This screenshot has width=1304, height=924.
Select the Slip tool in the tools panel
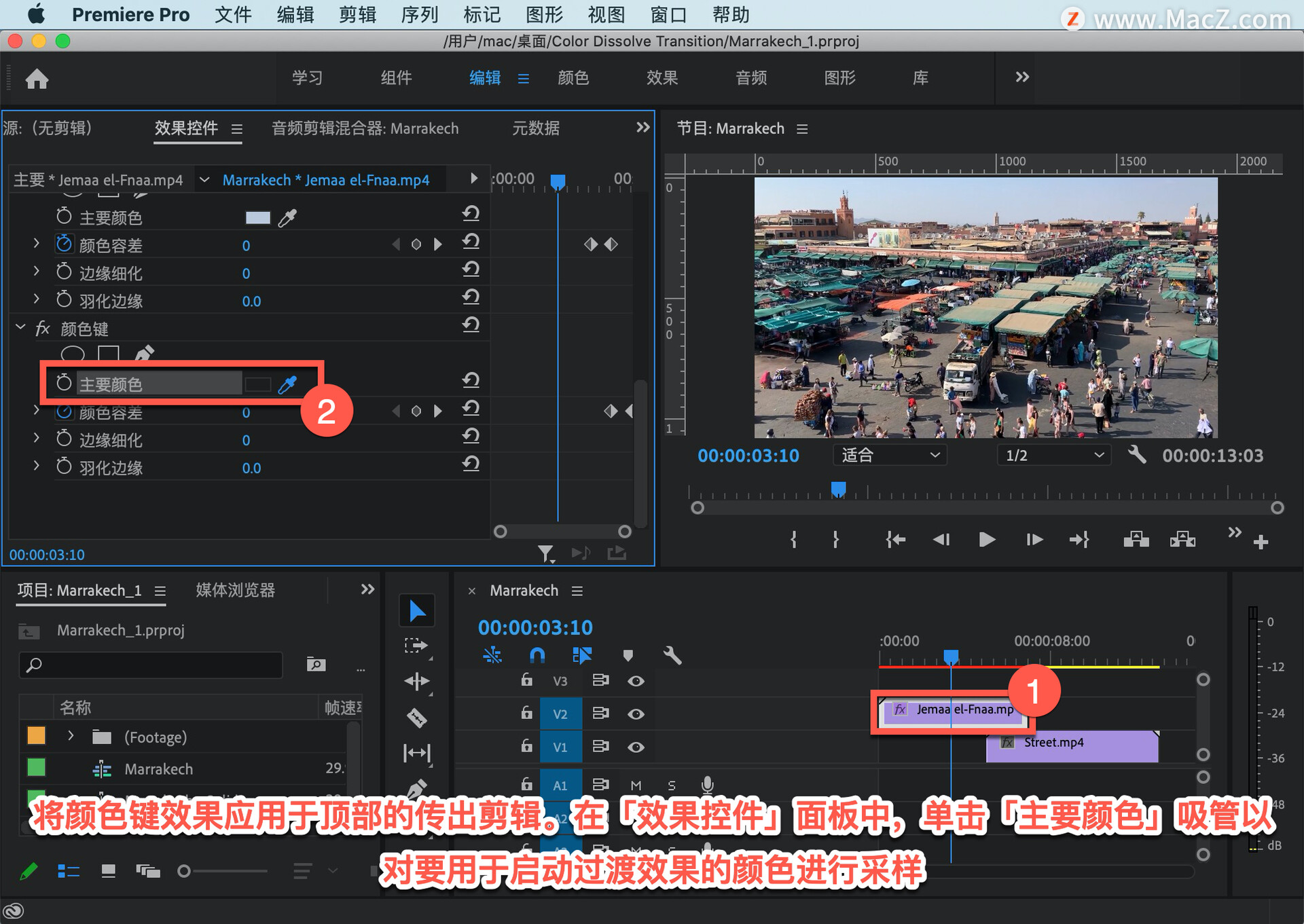pos(417,752)
